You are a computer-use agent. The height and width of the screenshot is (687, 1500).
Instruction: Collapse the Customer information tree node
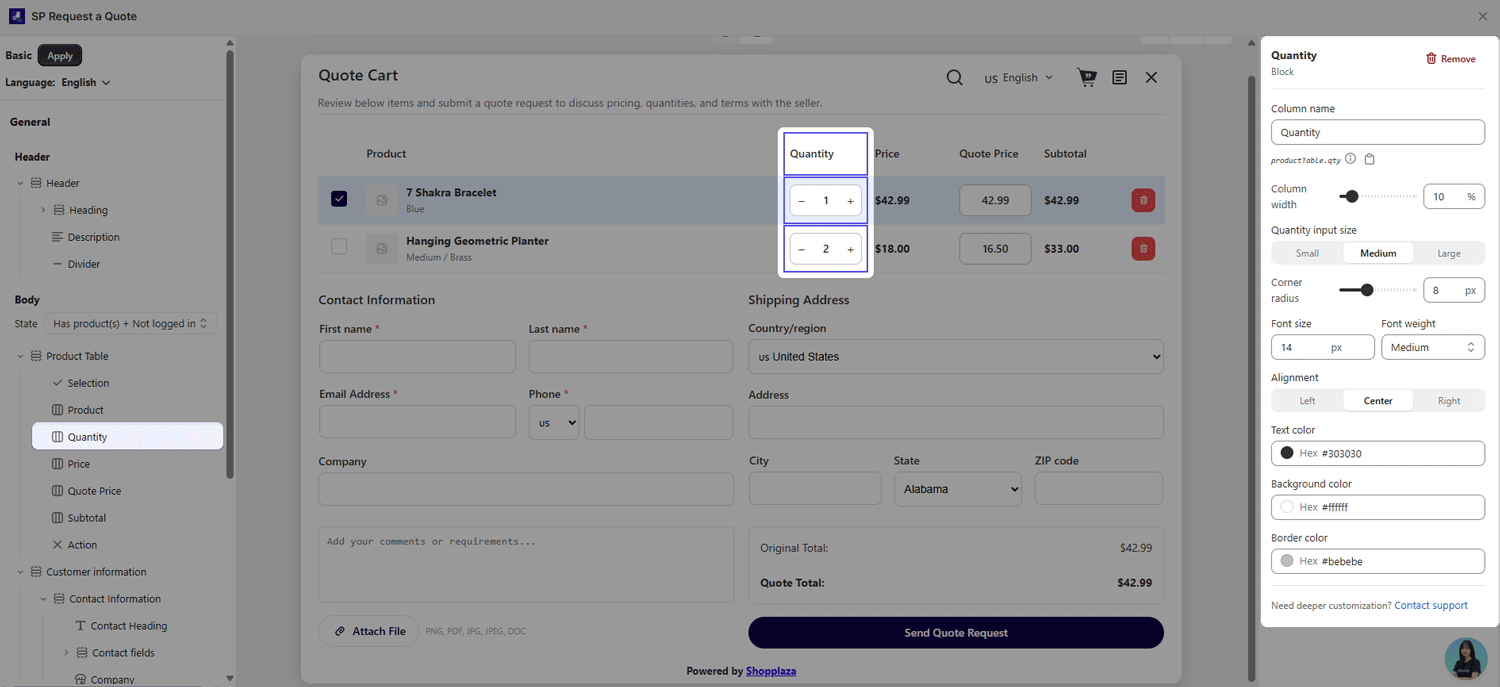20,572
